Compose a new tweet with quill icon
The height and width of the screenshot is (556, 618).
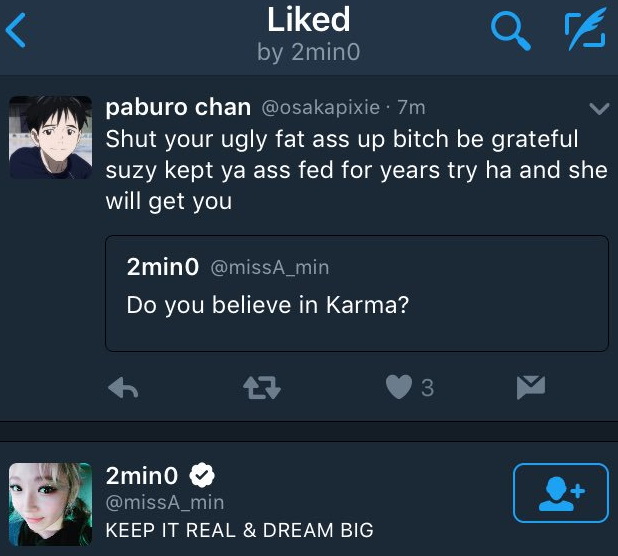click(585, 32)
